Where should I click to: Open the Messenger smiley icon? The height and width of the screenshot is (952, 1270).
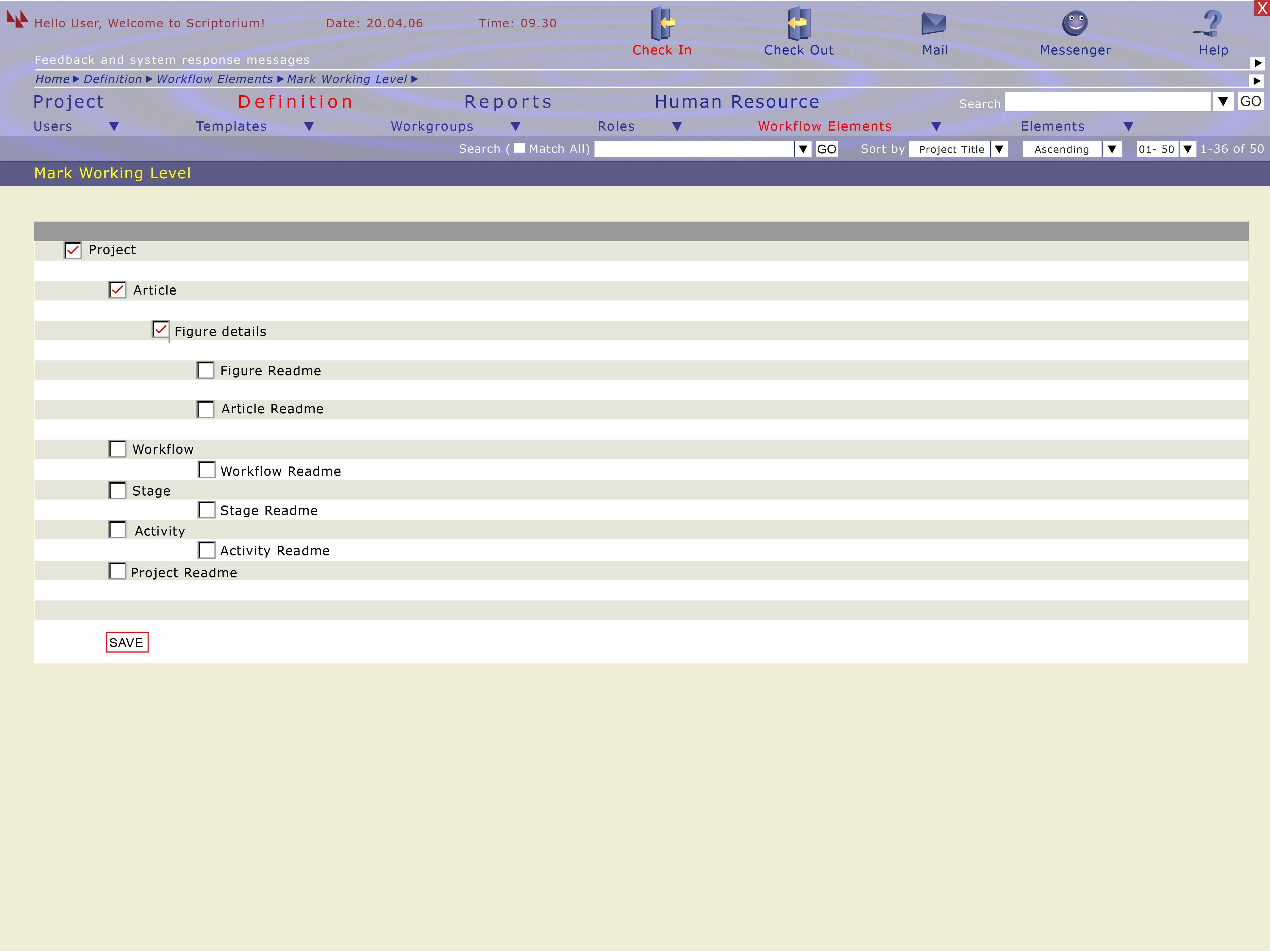point(1075,23)
